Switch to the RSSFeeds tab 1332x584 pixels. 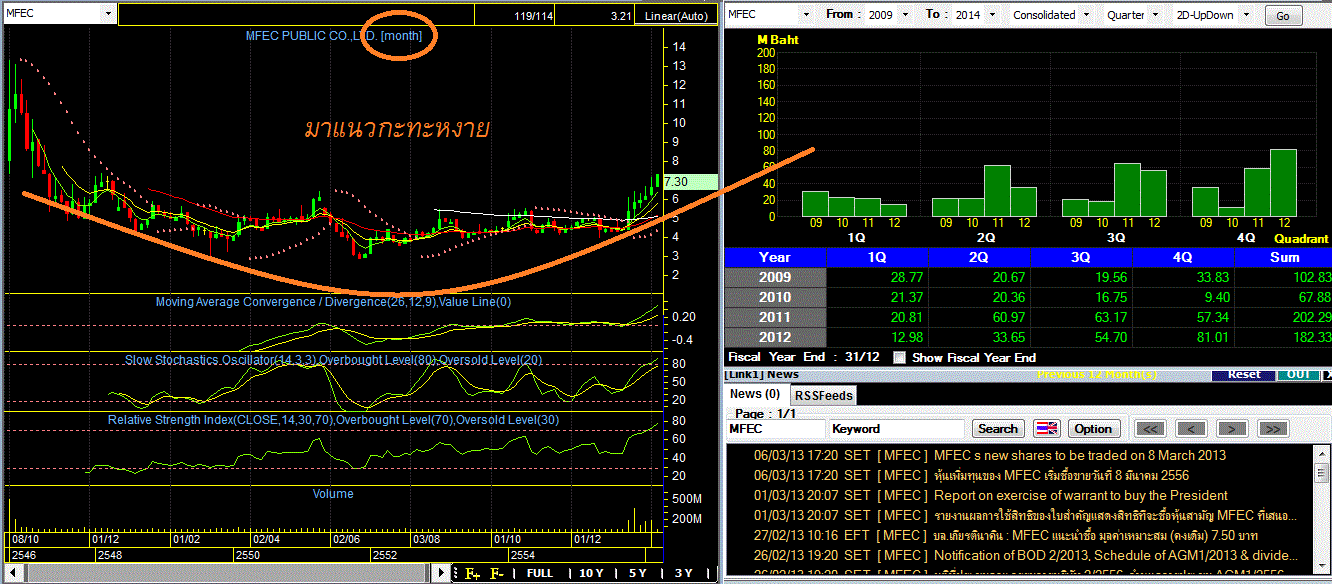pyautogui.click(x=824, y=395)
